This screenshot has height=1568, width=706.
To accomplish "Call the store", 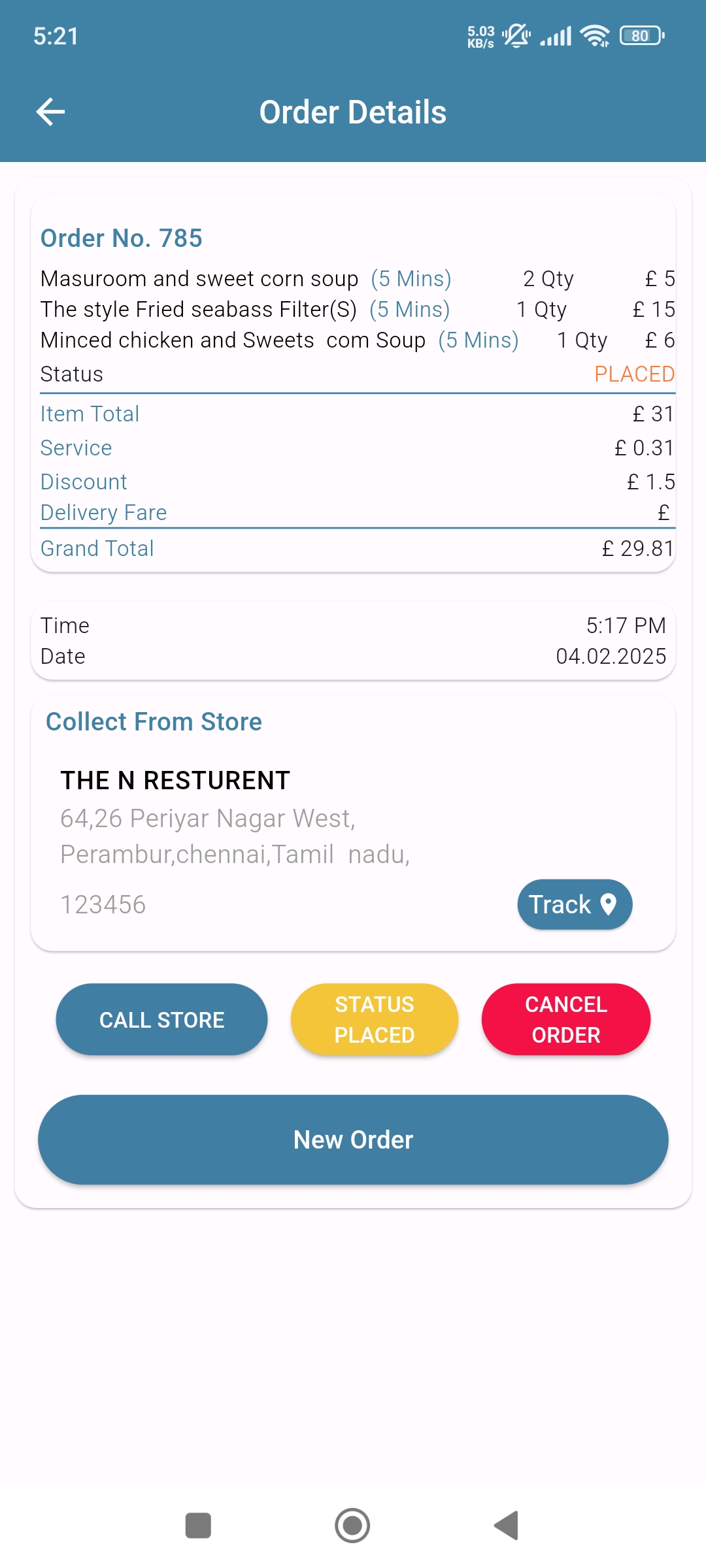I will 161,1019.
